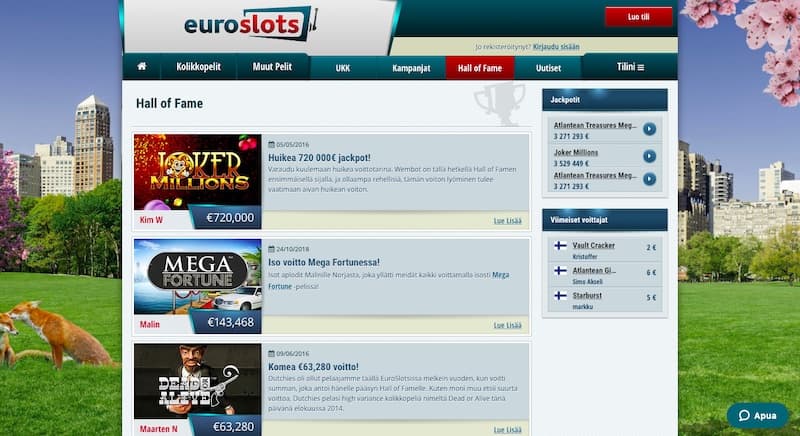Image resolution: width=800 pixels, height=436 pixels.
Task: Click the euroslots logo
Action: pos(250,24)
